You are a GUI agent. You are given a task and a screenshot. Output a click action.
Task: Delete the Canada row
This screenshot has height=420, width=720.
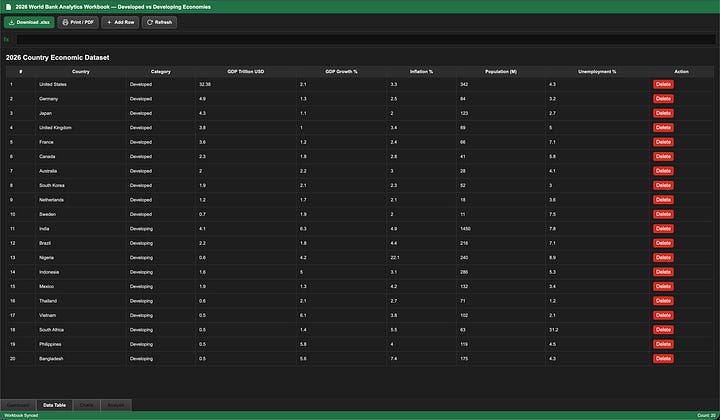tap(663, 157)
